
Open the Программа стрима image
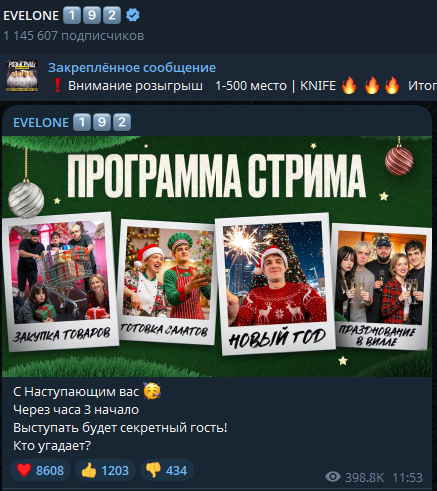coord(217,256)
